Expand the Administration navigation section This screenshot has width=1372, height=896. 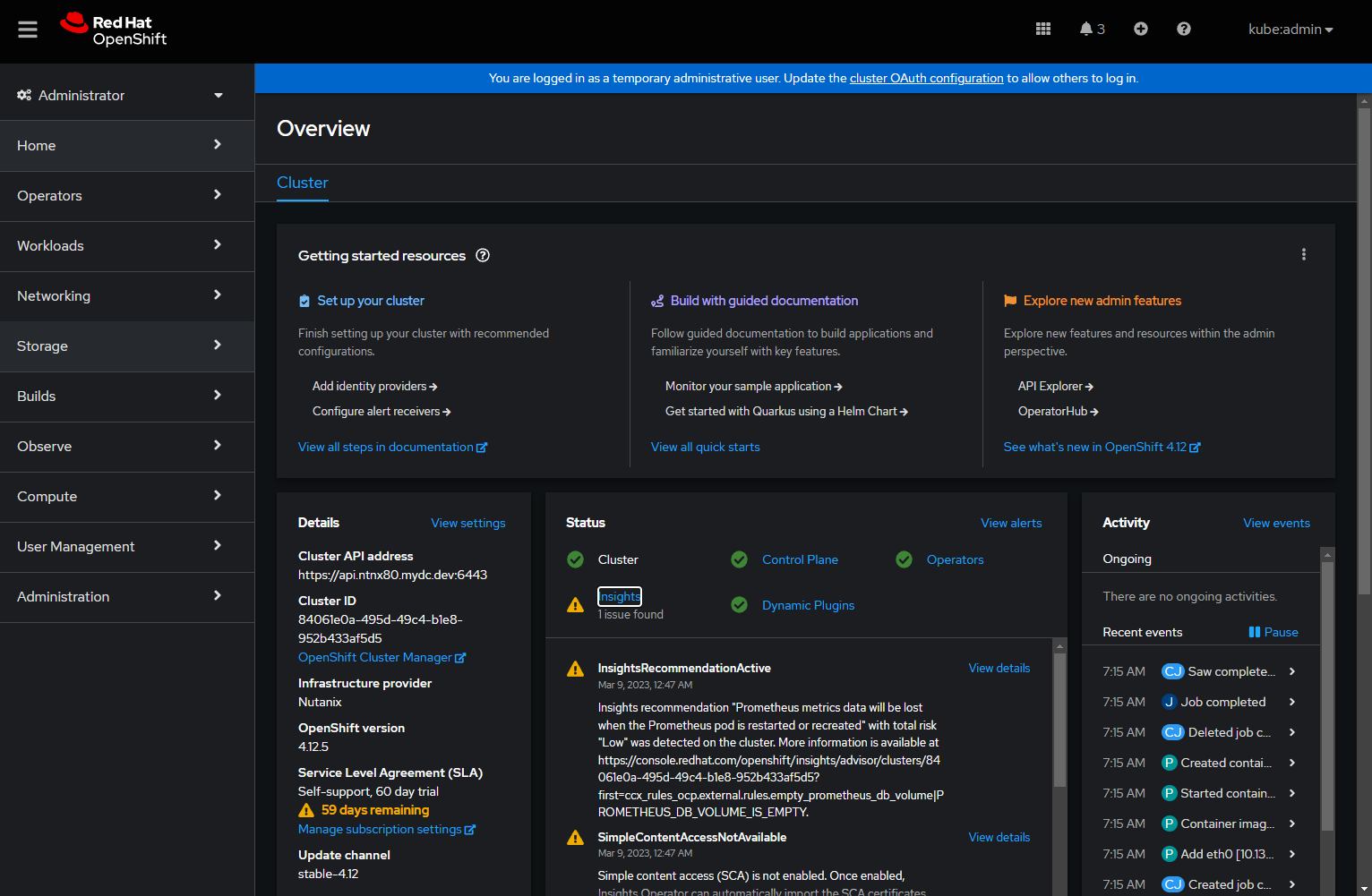pyautogui.click(x=127, y=597)
